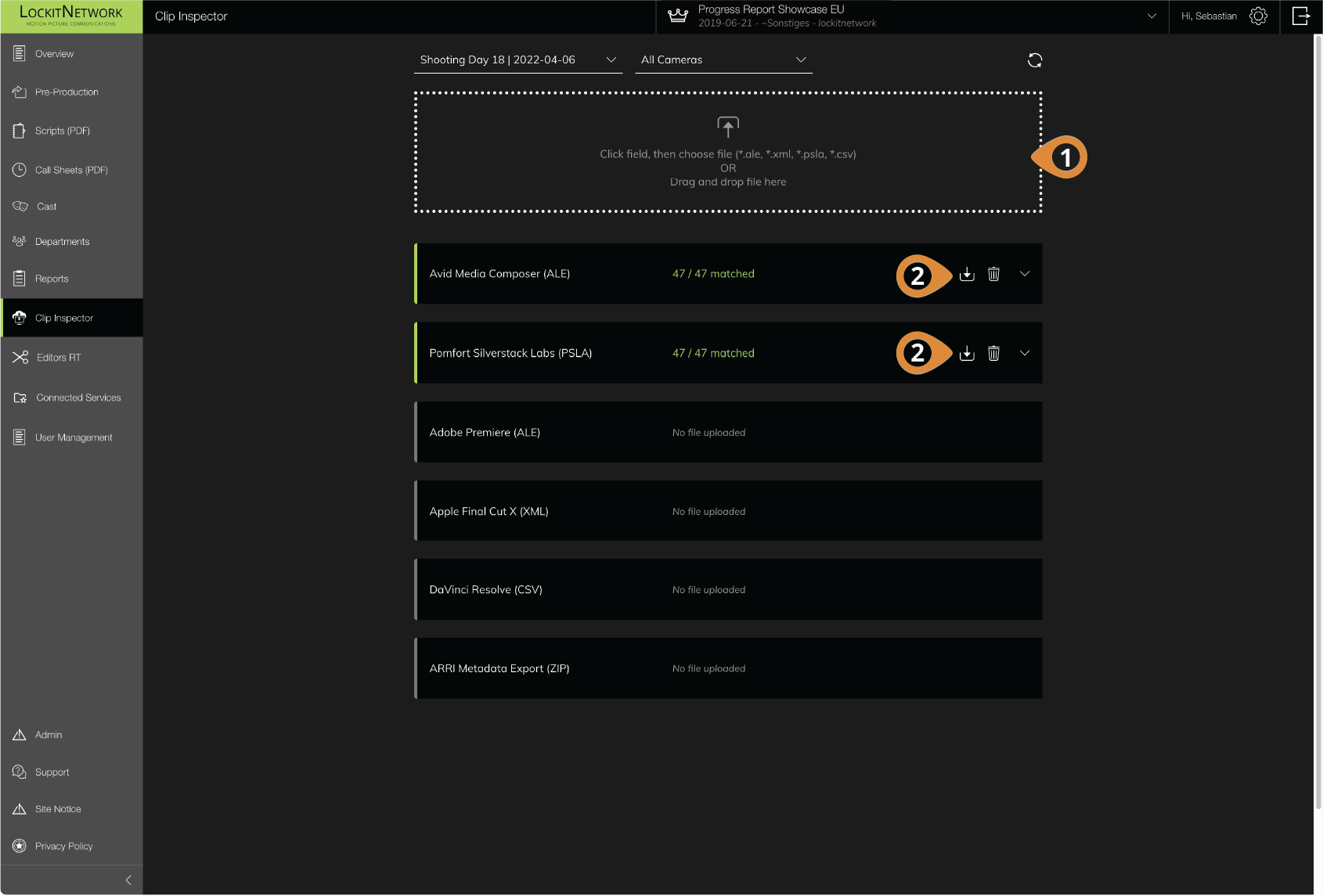Select the ARRI Metadata Export (ZIP) row
The width and height of the screenshot is (1323, 896).
(728, 668)
